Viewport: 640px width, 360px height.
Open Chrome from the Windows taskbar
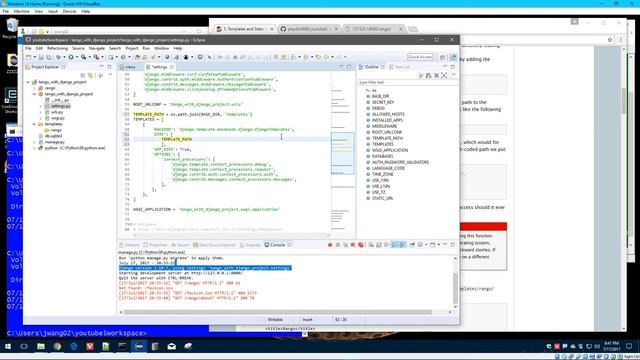(57, 346)
